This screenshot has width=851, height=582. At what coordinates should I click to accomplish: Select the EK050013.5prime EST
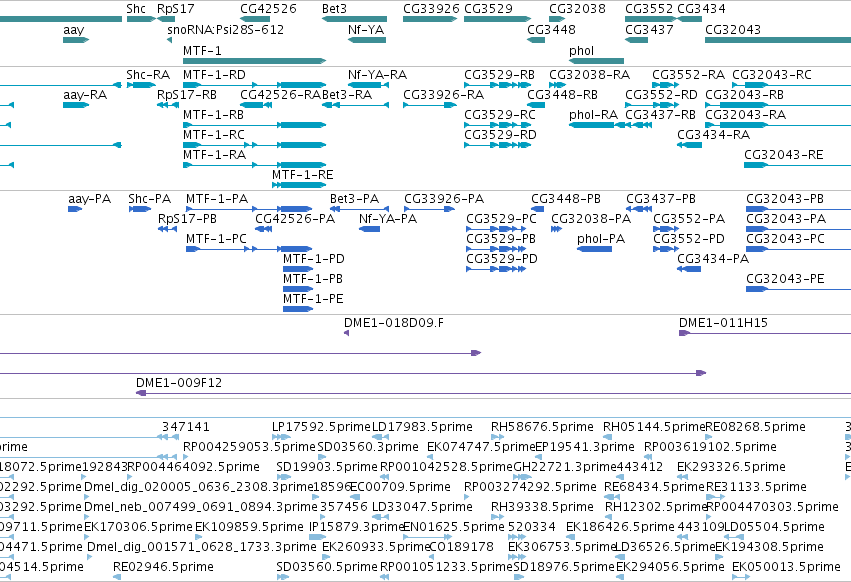click(741, 577)
